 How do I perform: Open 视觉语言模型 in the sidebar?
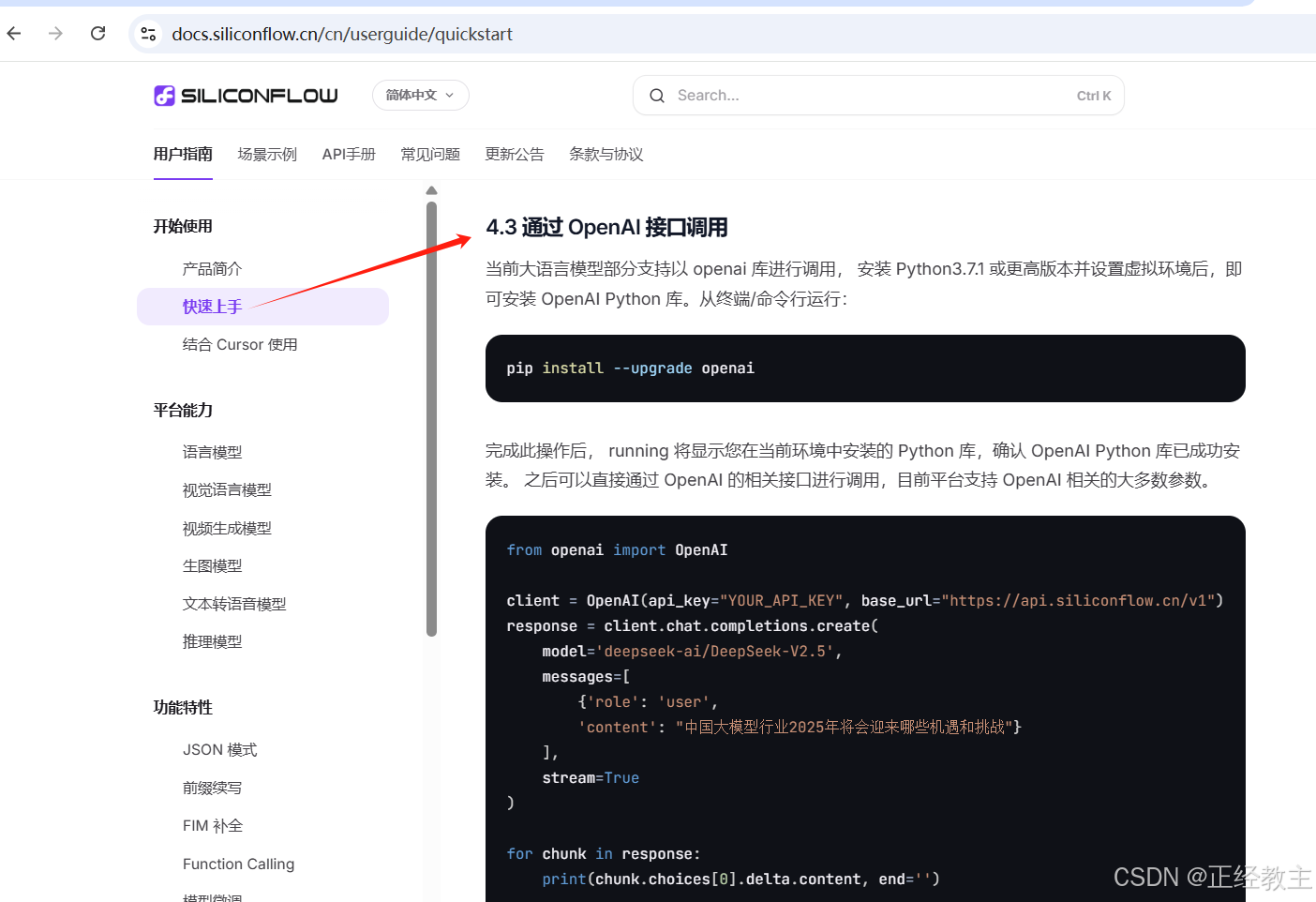click(227, 490)
